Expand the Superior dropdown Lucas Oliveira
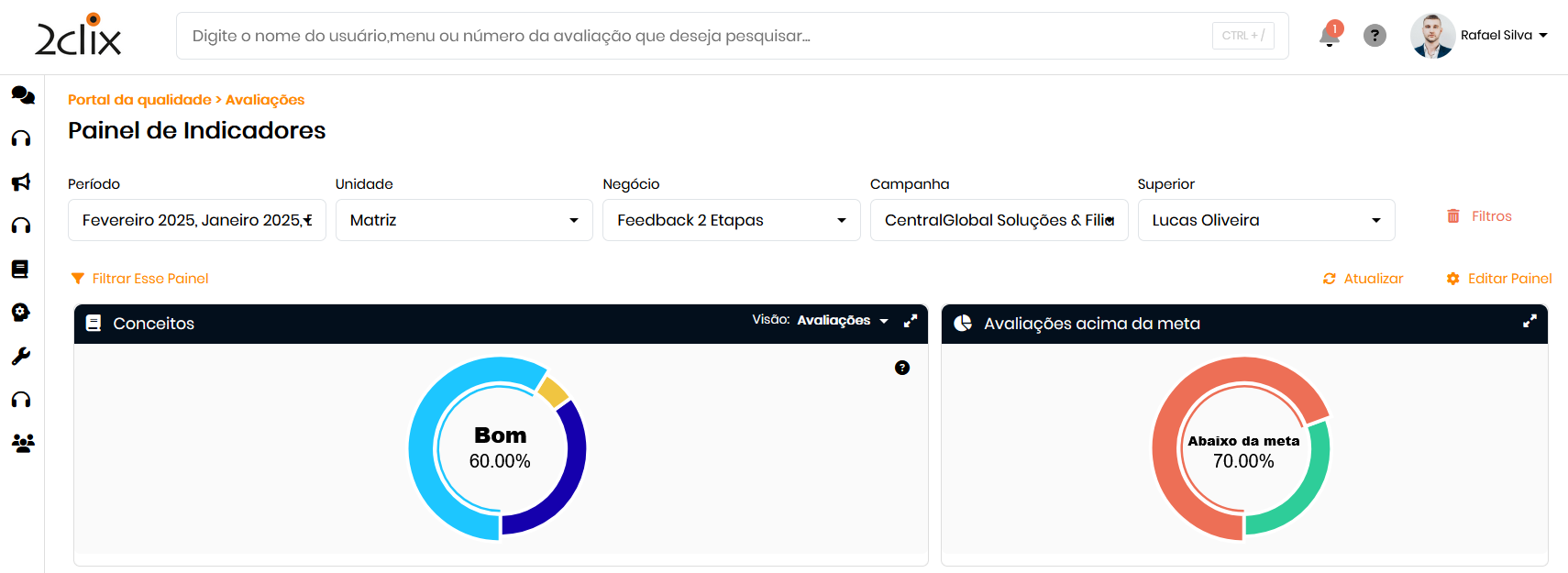This screenshot has height=573, width=1568. (1265, 220)
